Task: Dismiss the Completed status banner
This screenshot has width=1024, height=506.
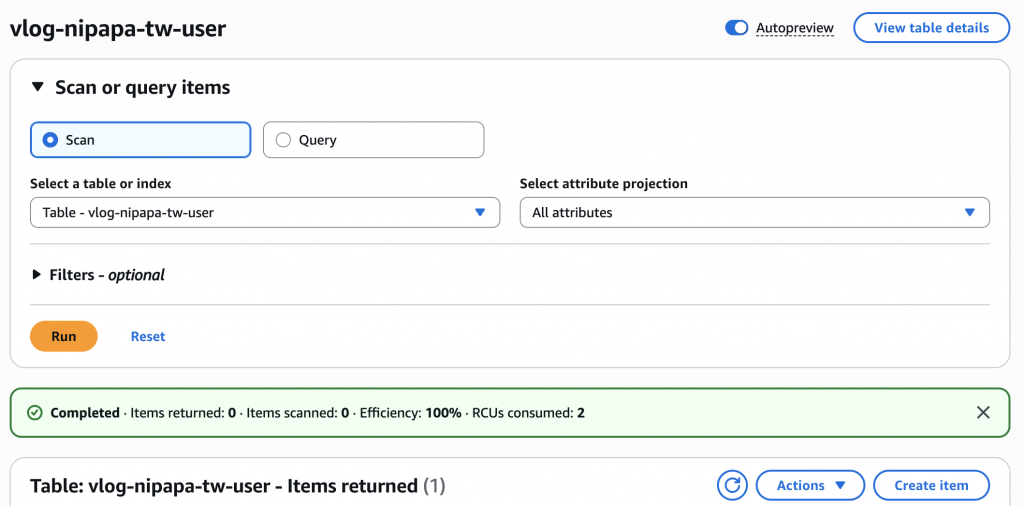Action: pos(983,412)
